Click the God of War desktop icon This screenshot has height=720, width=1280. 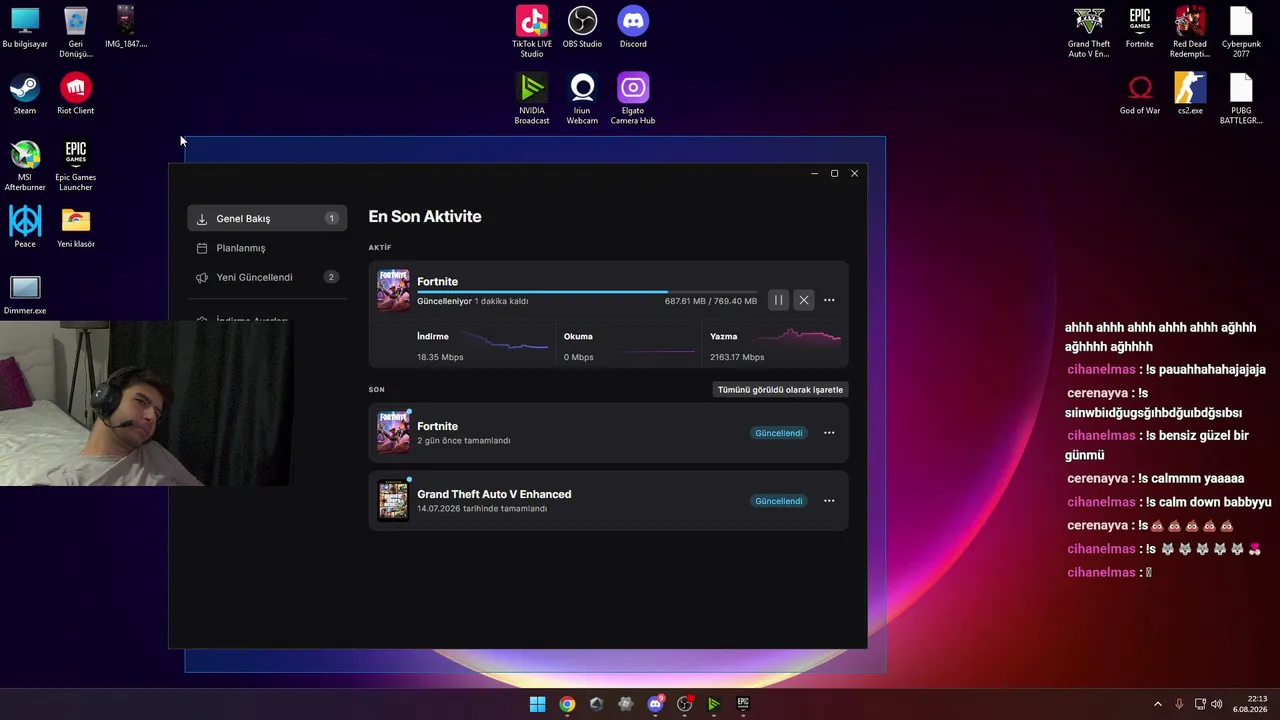tap(1140, 94)
